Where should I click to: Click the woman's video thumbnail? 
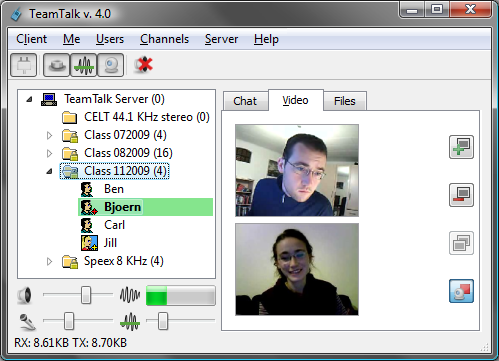coord(297,269)
